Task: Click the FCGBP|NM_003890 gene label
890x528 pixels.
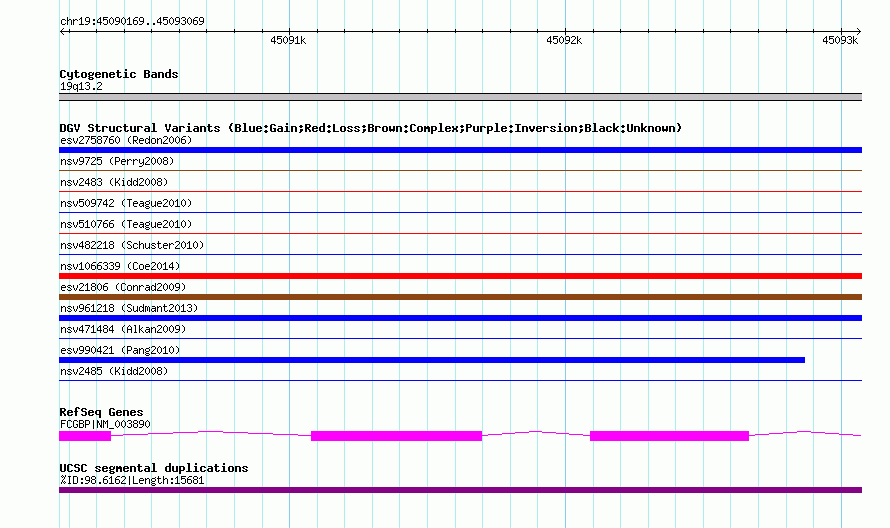Action: (105, 424)
